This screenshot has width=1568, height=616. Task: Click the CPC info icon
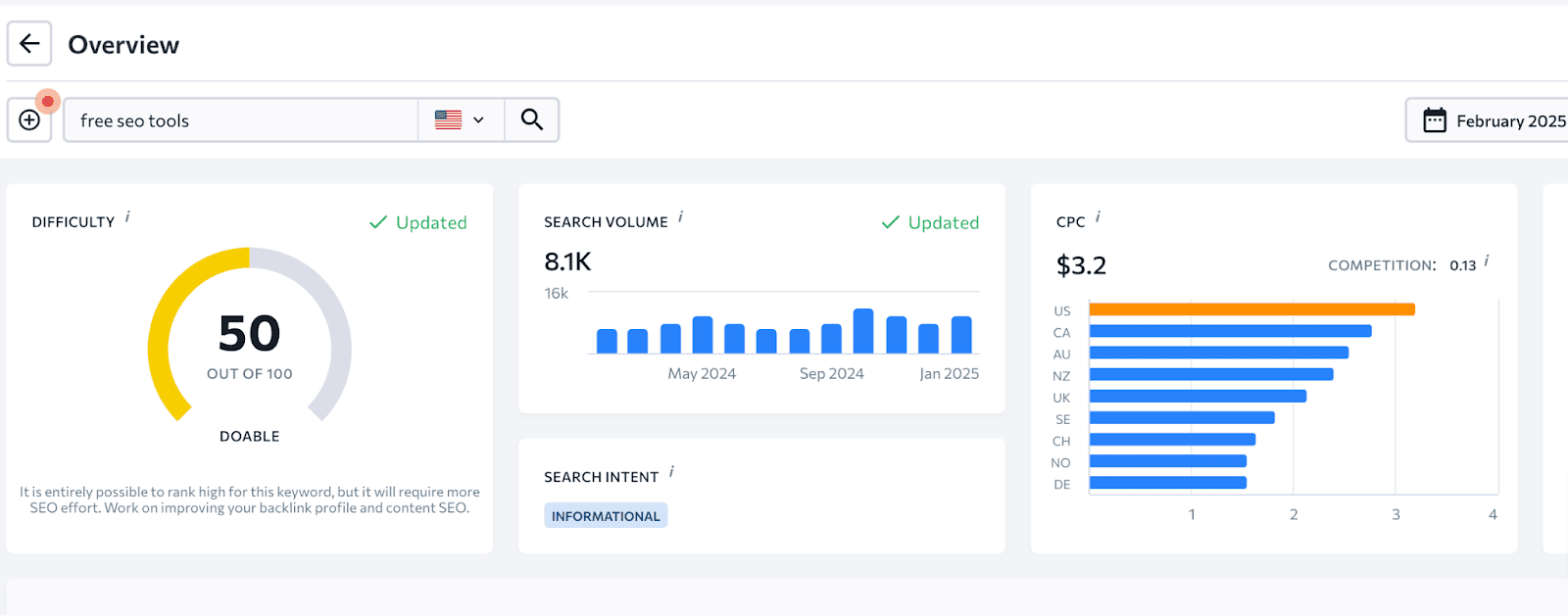pyautogui.click(x=1098, y=217)
